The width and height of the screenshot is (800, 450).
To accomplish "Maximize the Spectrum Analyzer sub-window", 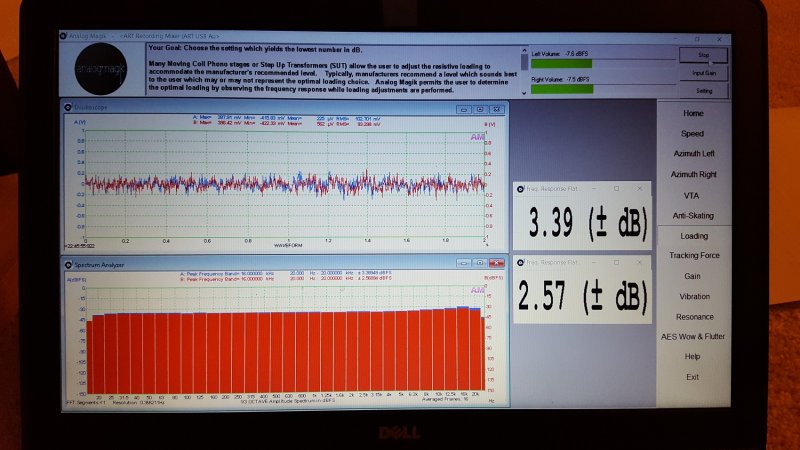I will click(480, 263).
